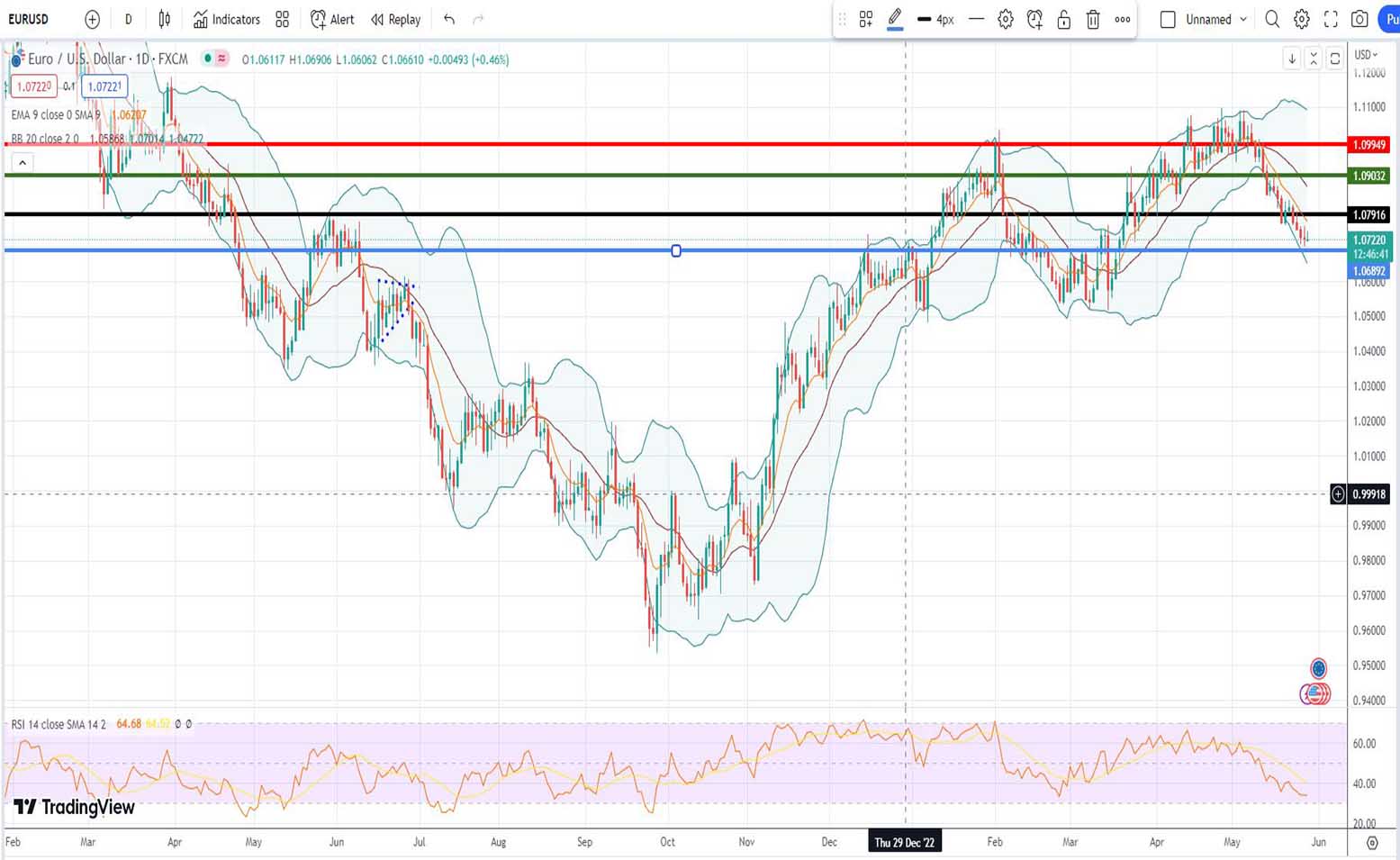Create an Alert from the top toolbar

click(332, 19)
